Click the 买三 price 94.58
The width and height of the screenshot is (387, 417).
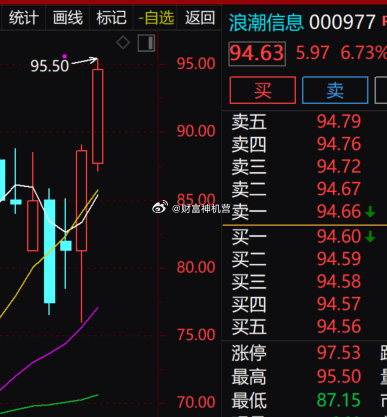339,281
